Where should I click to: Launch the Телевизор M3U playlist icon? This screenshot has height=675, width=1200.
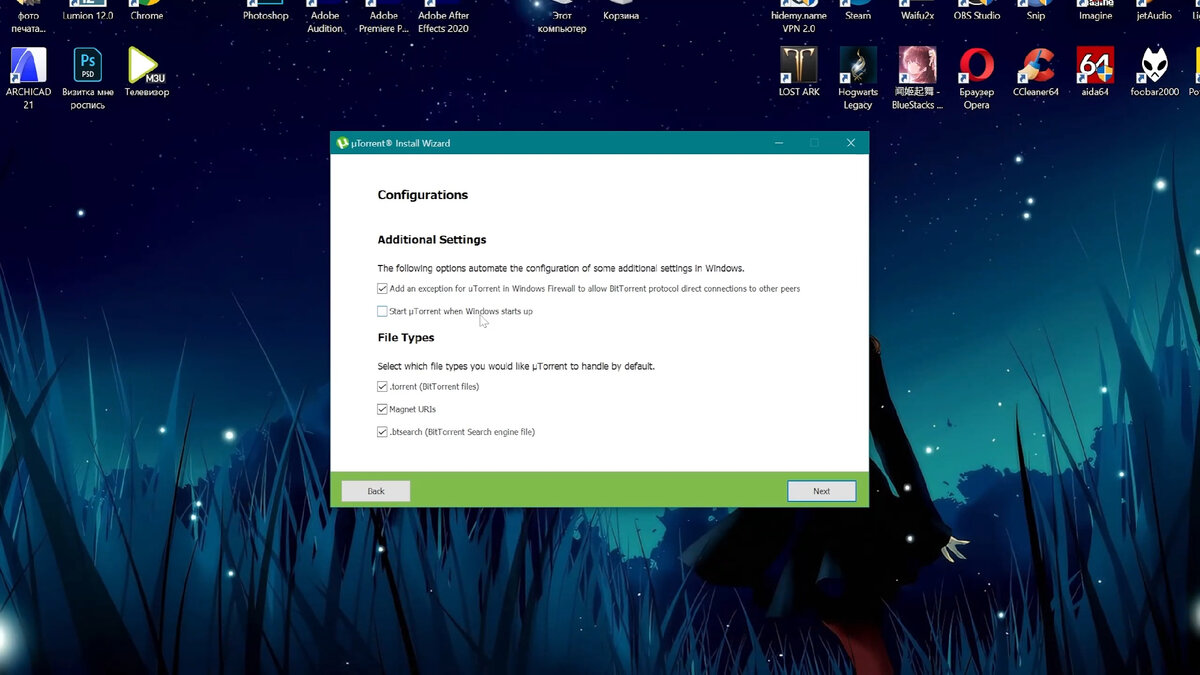(x=146, y=72)
